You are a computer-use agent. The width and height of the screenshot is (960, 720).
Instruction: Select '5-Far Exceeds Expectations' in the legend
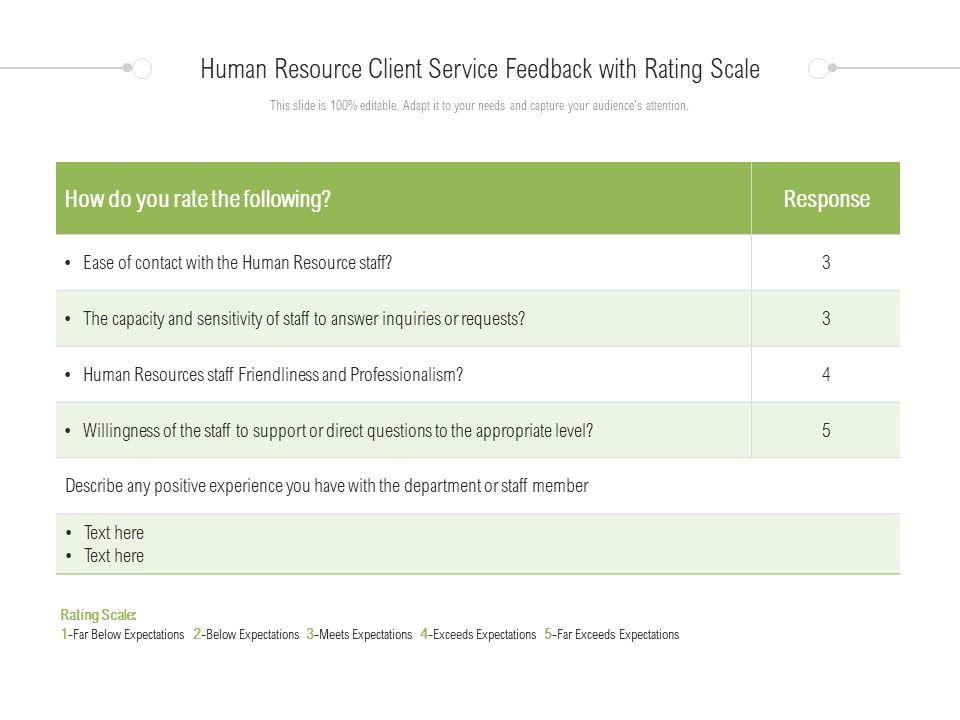pyautogui.click(x=612, y=634)
